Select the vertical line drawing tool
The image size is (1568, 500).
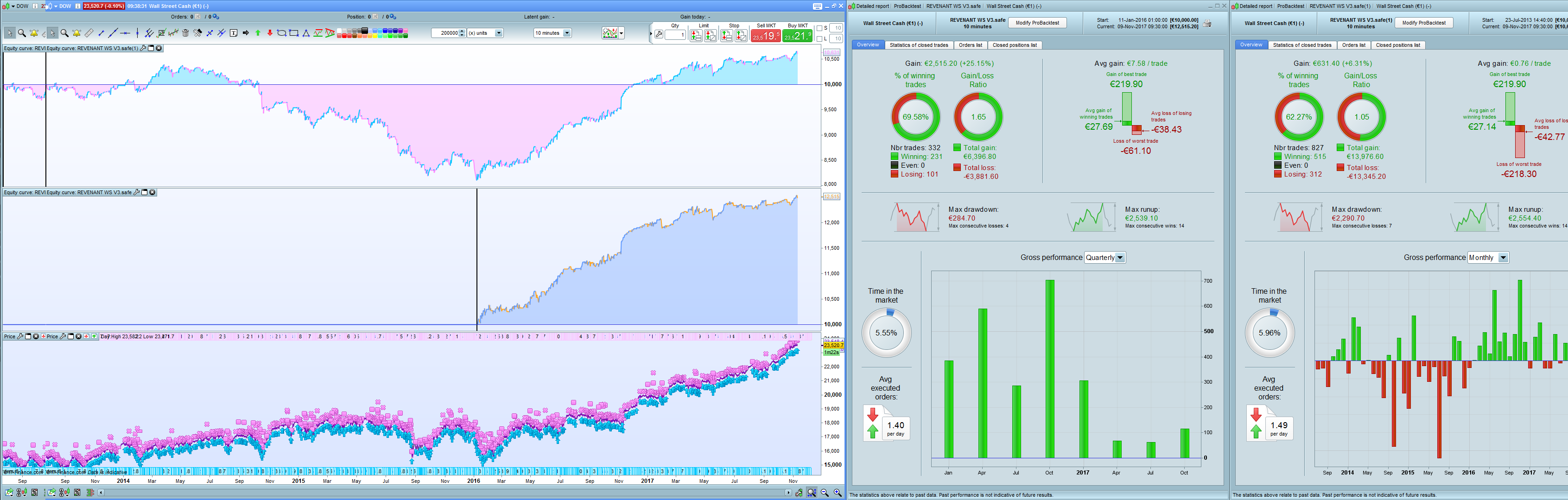click(138, 33)
